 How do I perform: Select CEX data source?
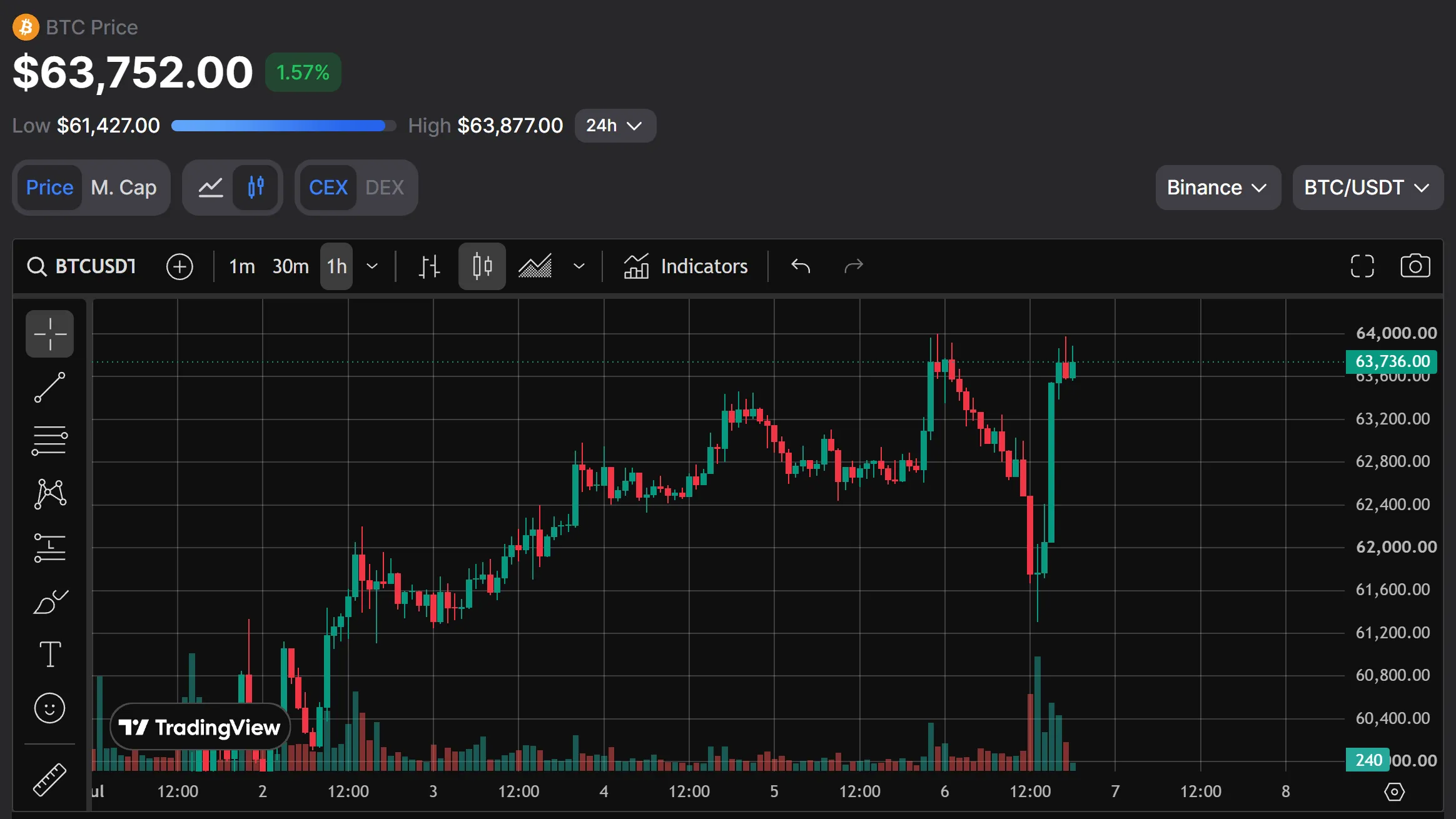[x=328, y=188]
